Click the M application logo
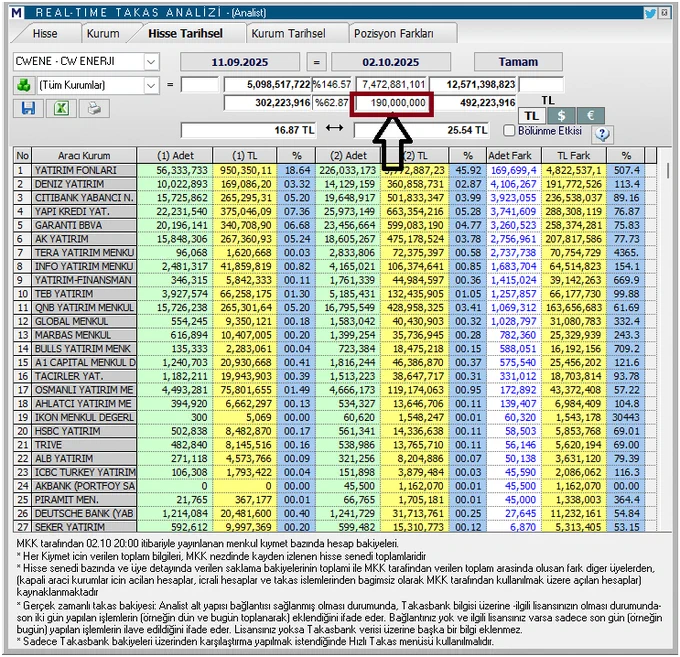This screenshot has height=657, width=680. pyautogui.click(x=16, y=13)
